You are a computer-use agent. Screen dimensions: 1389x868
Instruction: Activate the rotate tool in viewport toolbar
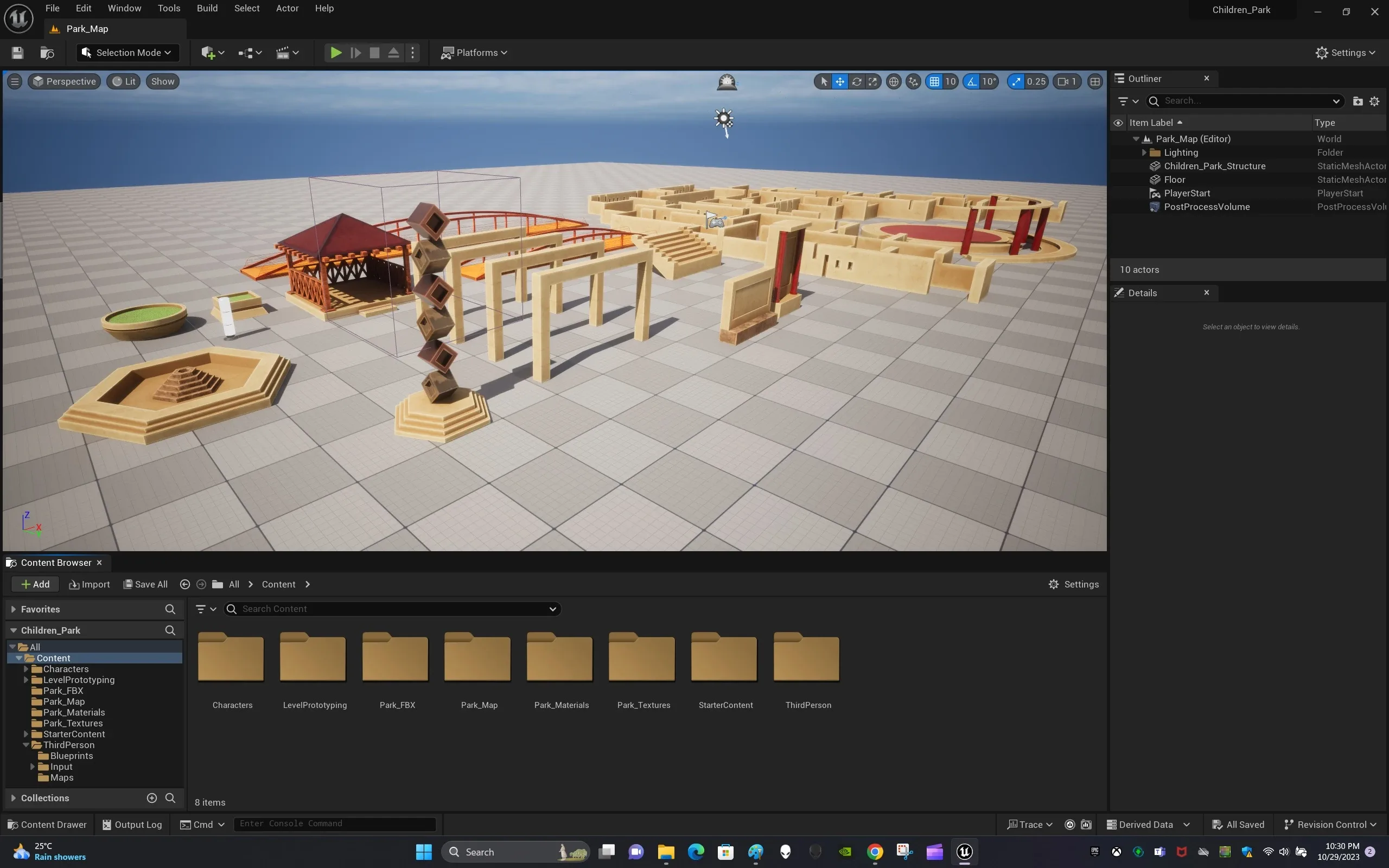pyautogui.click(x=856, y=81)
